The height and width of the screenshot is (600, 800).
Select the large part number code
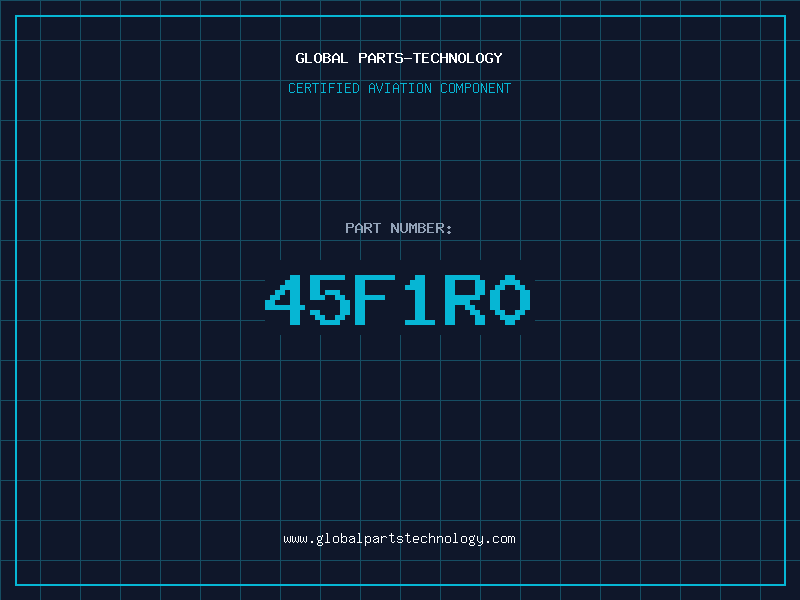pyautogui.click(x=399, y=300)
